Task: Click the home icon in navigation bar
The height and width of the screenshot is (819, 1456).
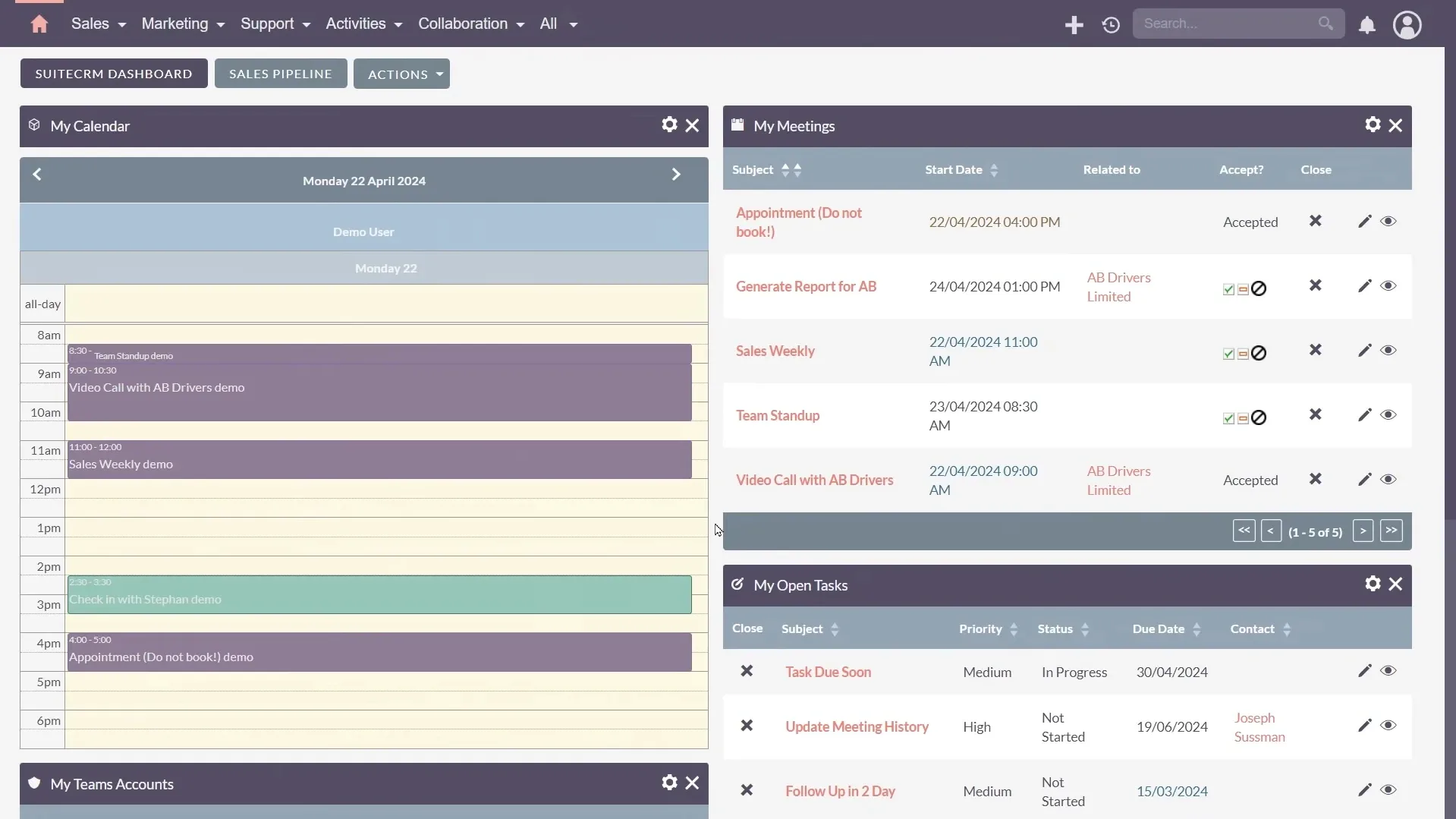Action: click(39, 24)
